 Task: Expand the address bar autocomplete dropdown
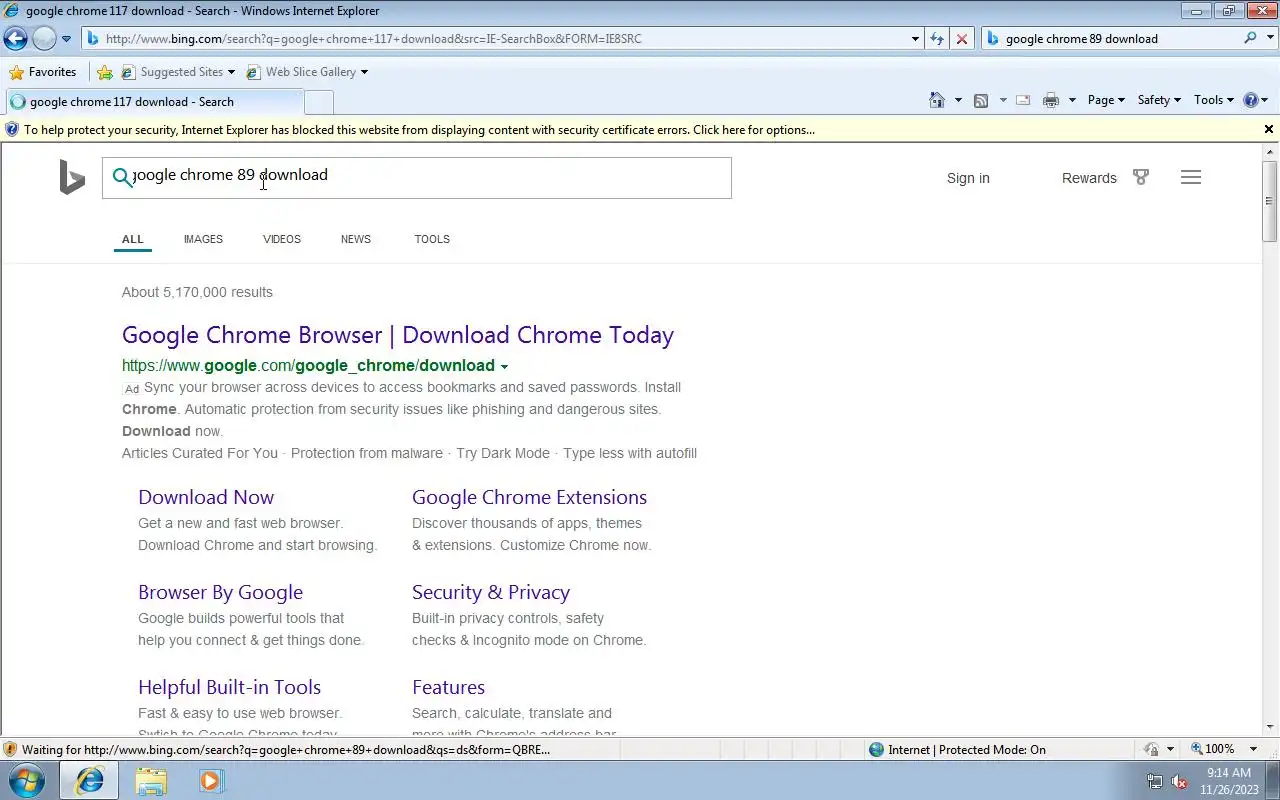click(915, 39)
